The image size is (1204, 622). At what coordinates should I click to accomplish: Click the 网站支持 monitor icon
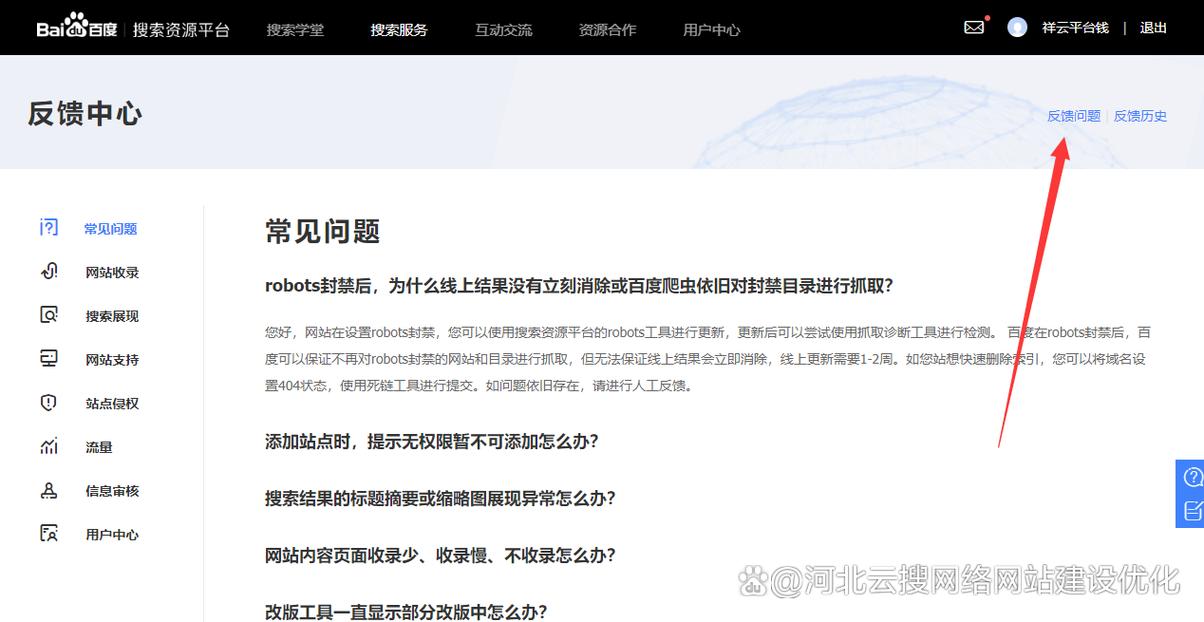[49, 359]
